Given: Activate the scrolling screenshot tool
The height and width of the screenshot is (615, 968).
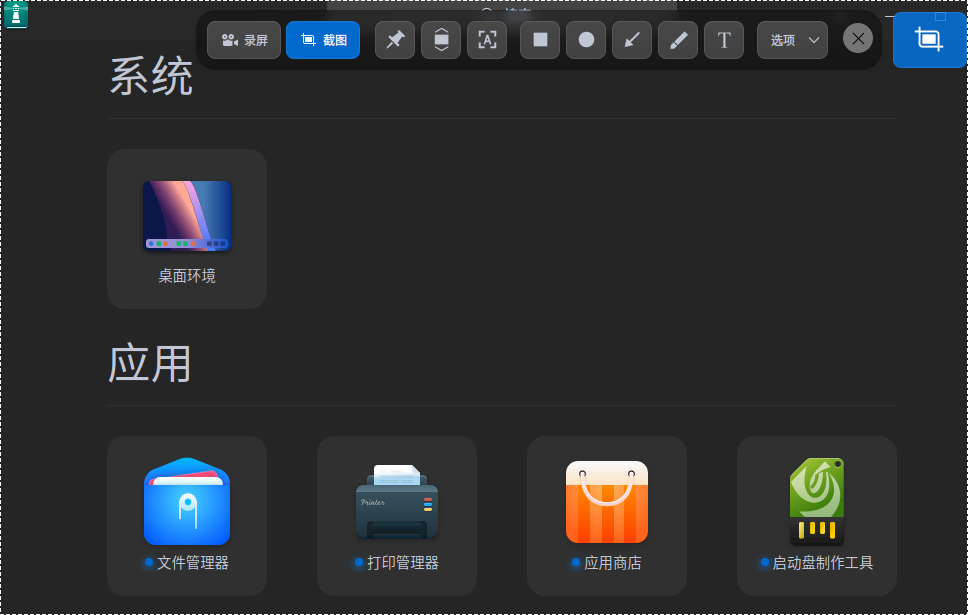Looking at the screenshot, I should tap(441, 40).
